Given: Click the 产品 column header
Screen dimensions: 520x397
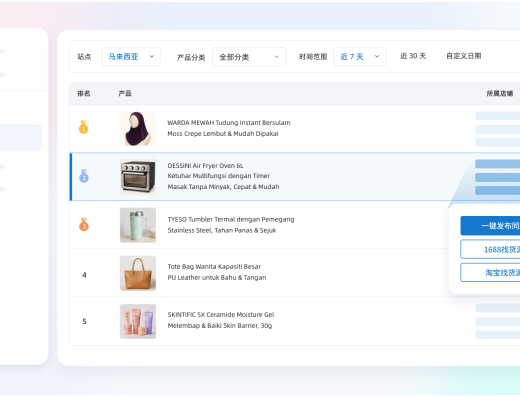Looking at the screenshot, I should (x=125, y=93).
